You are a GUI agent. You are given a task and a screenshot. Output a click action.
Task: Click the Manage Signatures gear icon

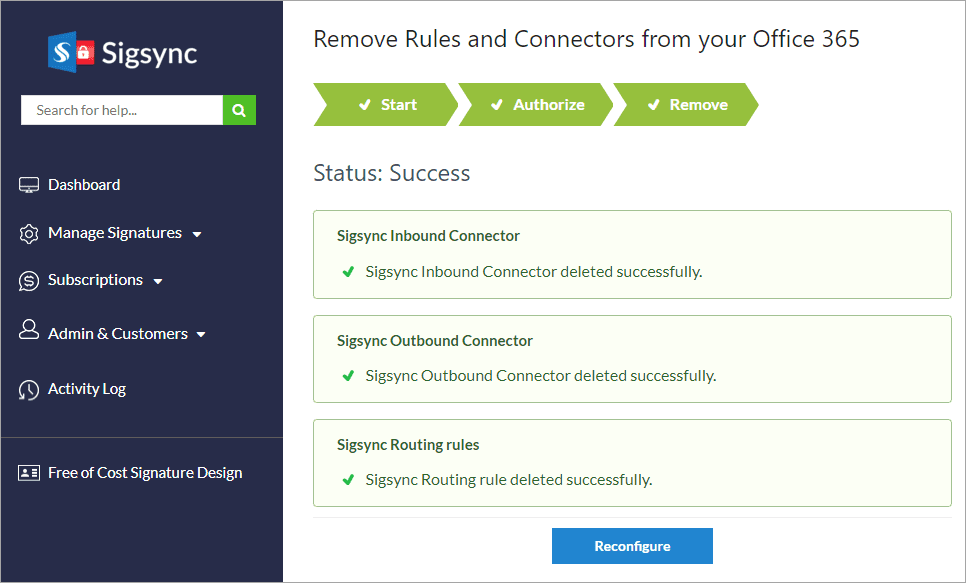(29, 234)
